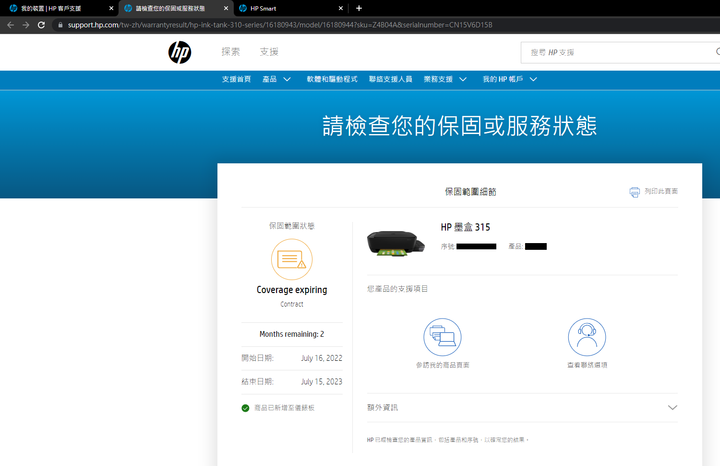Open 聯絡支援人員 page

[x=390, y=79]
